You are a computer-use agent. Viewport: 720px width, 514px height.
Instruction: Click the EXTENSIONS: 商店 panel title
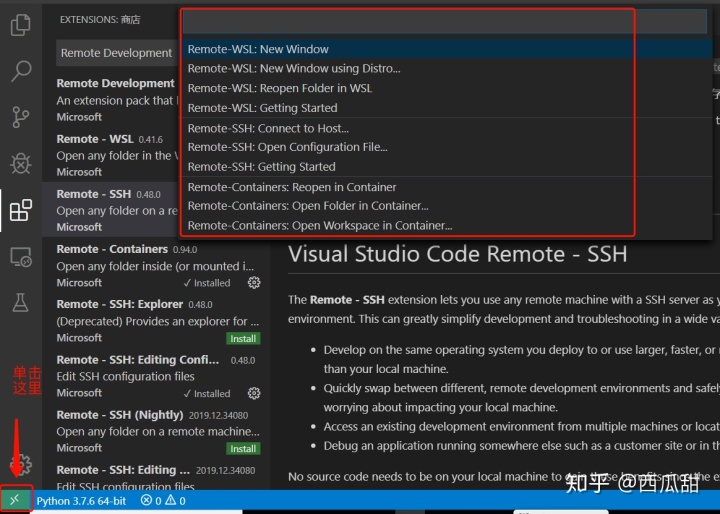100,20
